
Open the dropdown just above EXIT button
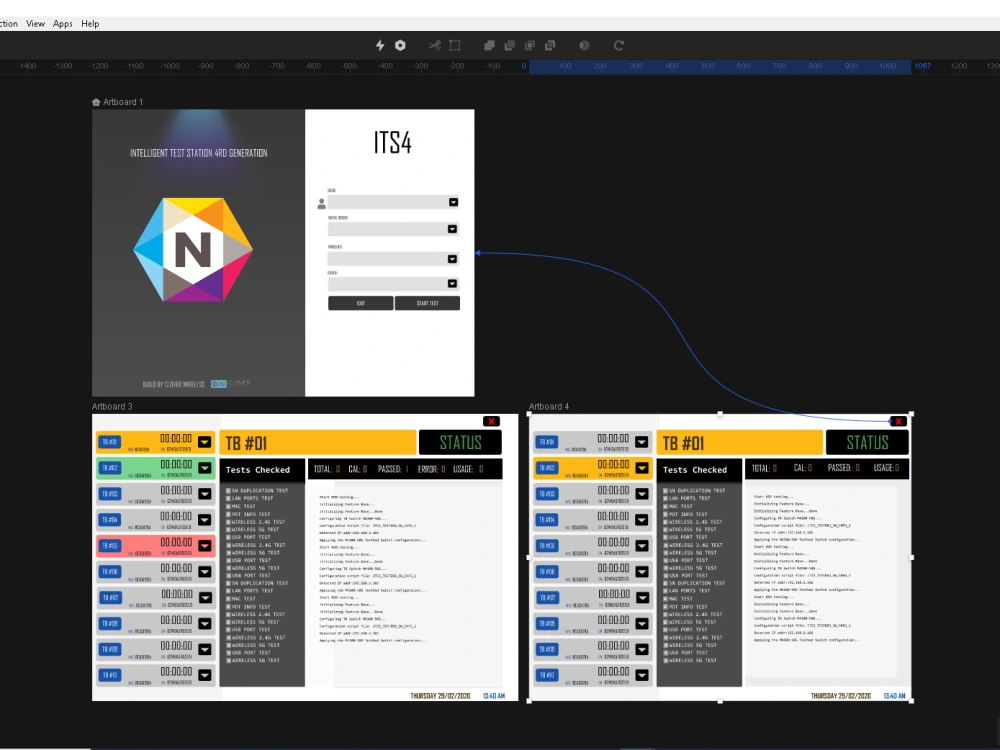pos(452,284)
